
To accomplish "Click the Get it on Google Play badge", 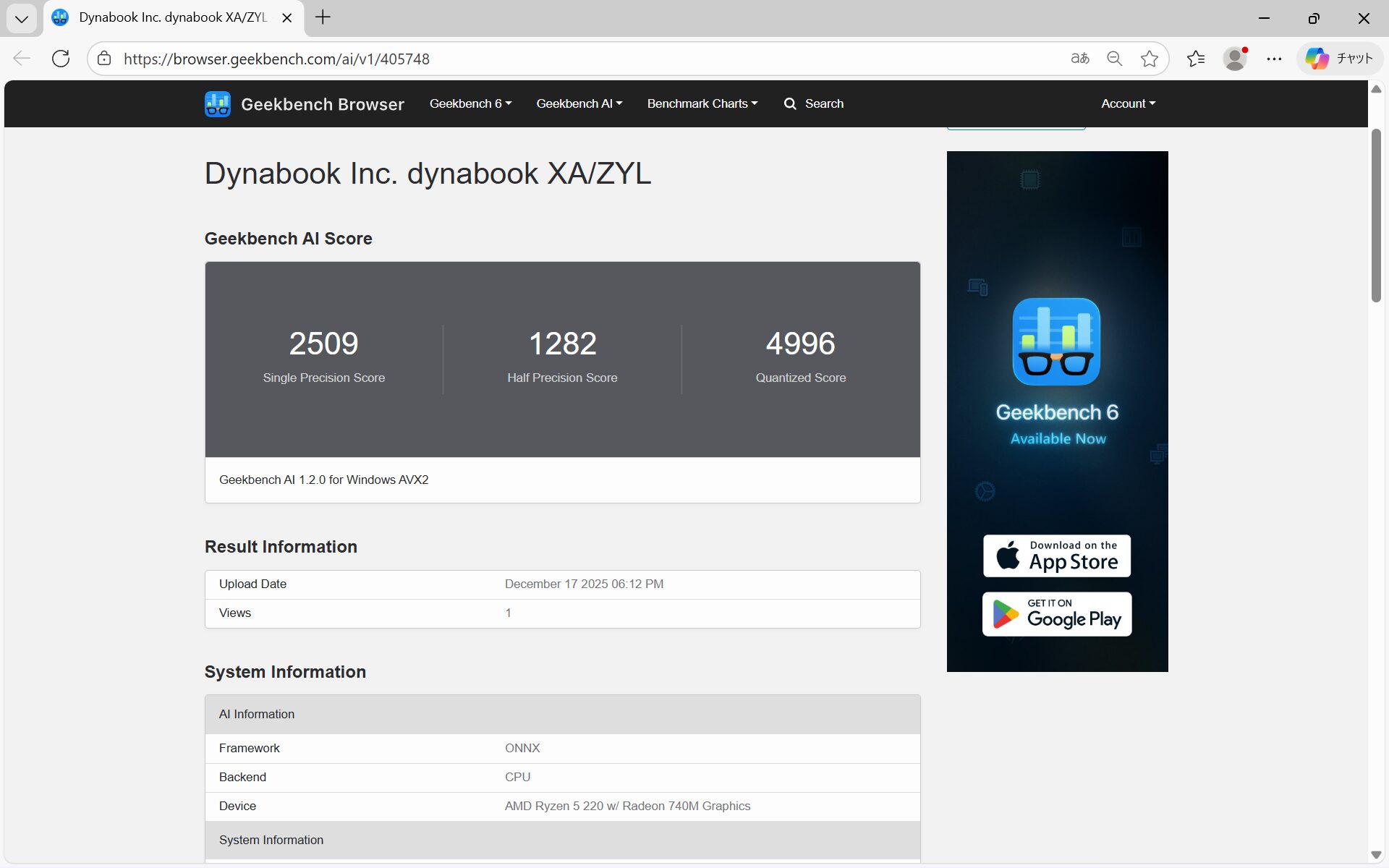I will tap(1055, 613).
